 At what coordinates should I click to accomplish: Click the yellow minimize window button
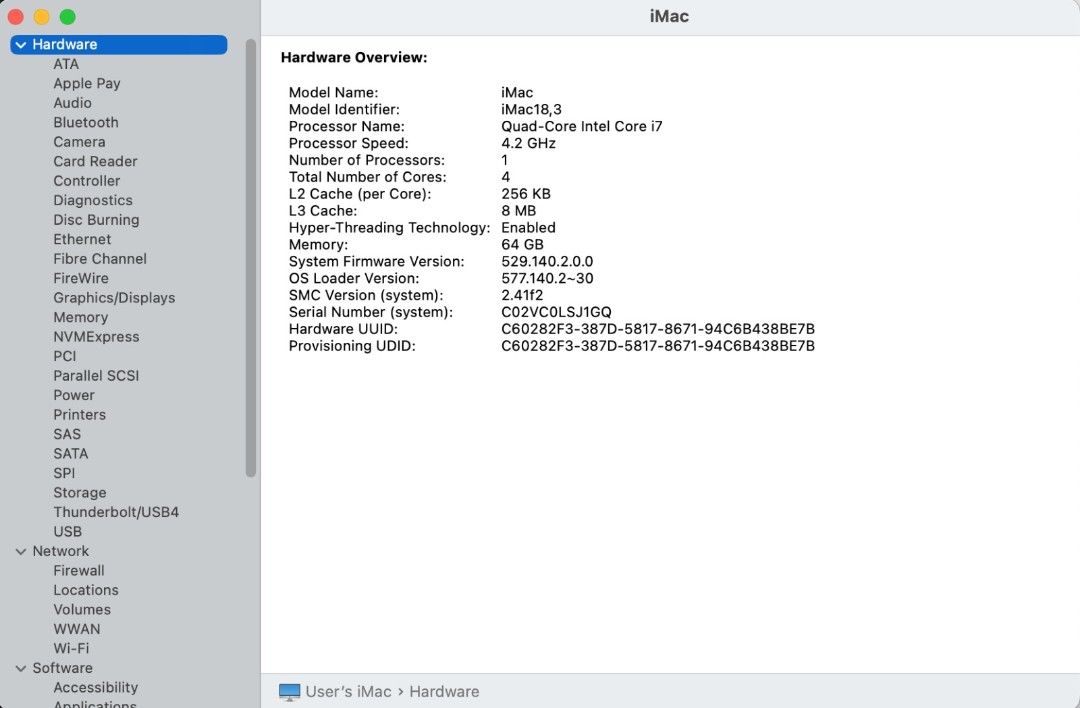point(41,17)
